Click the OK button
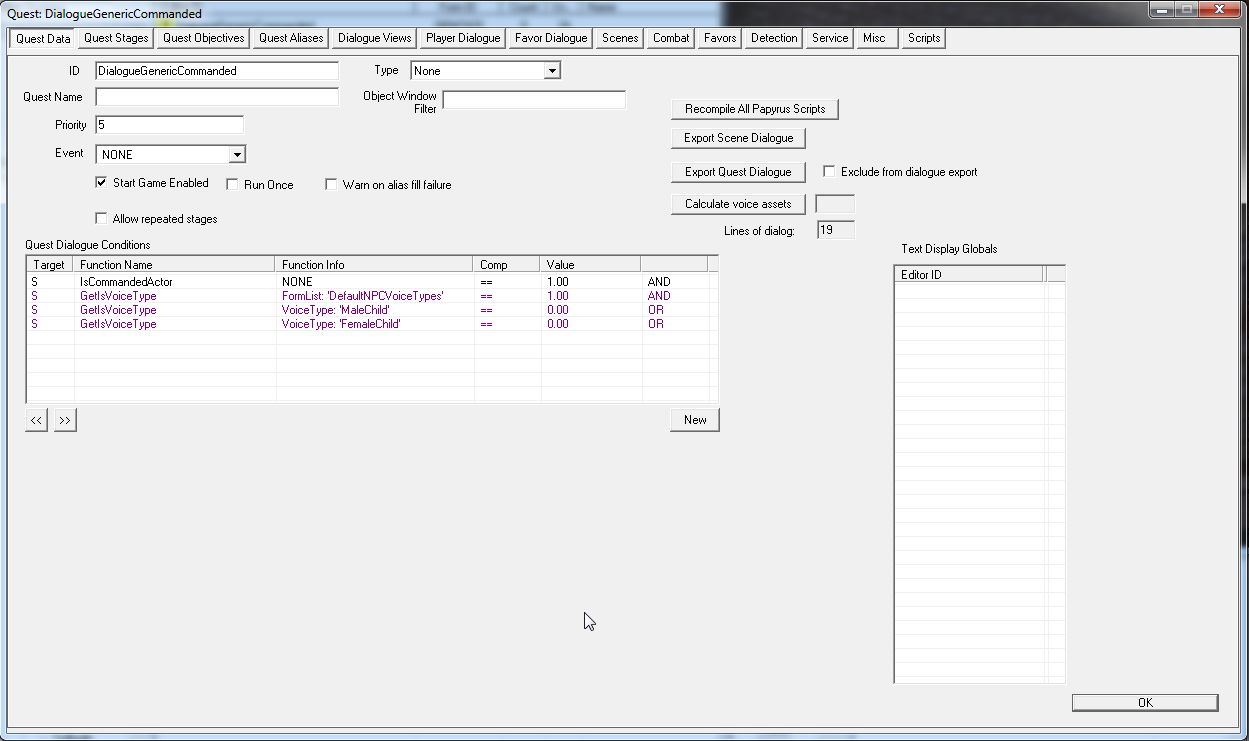Screen dimensions: 1249x741 click(1145, 703)
